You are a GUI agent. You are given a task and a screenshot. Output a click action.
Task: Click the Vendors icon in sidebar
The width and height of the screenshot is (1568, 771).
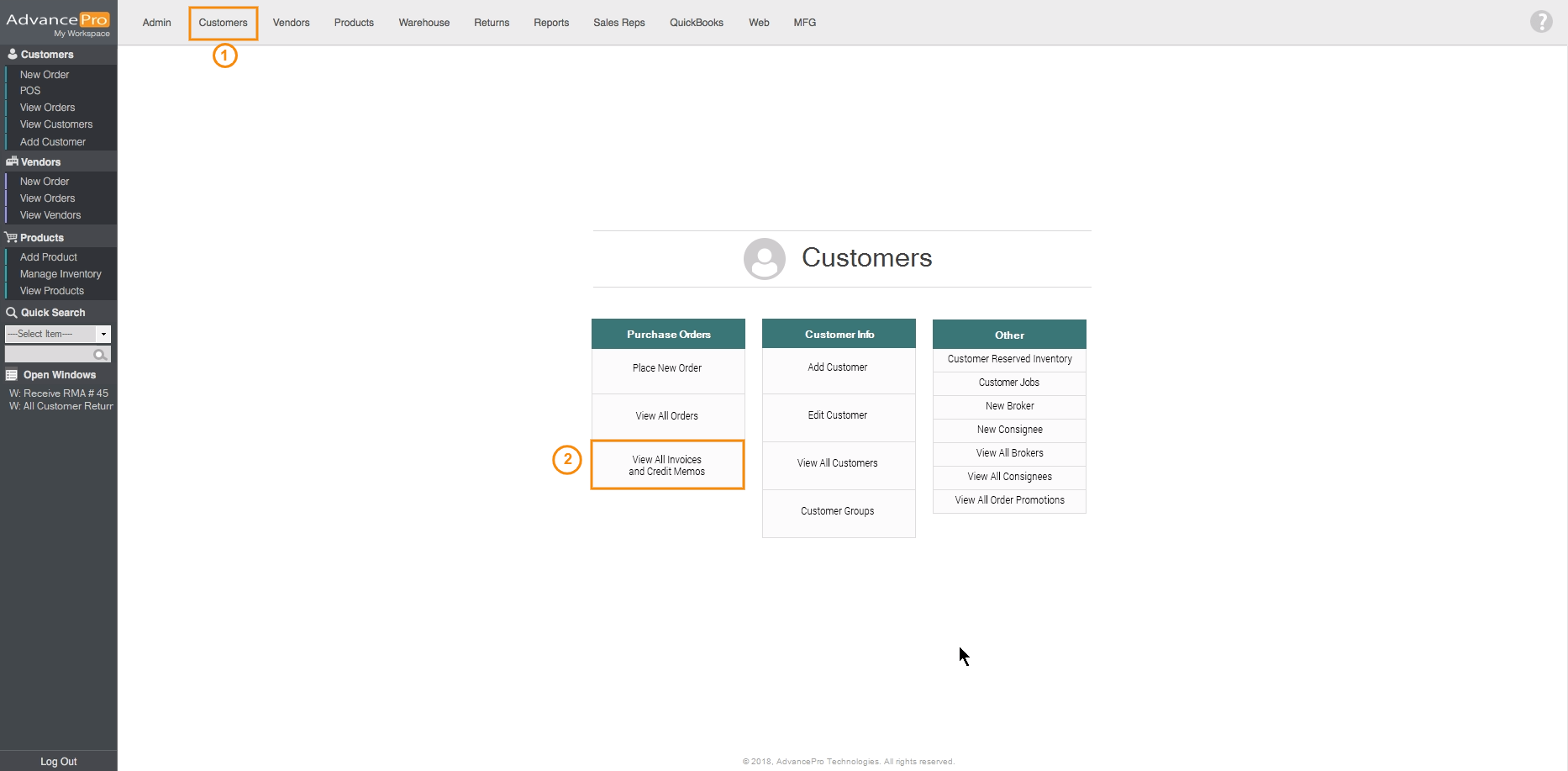tap(12, 161)
